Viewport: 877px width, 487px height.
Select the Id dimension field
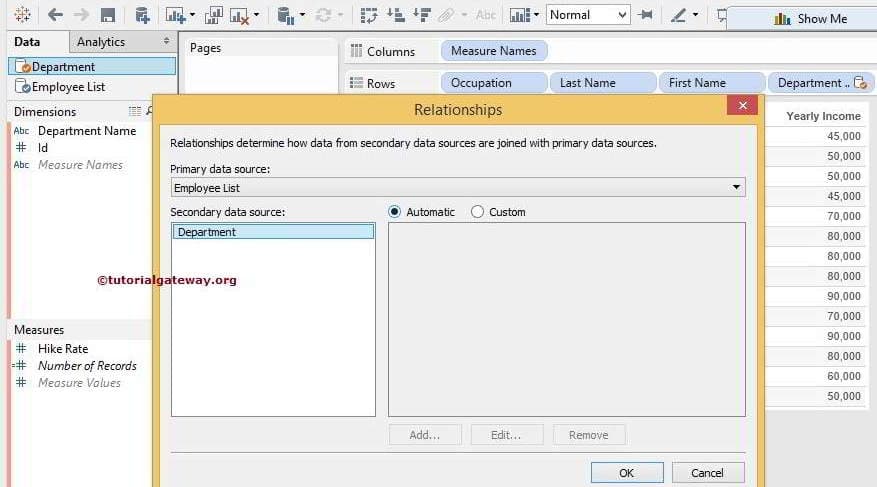tap(43, 148)
